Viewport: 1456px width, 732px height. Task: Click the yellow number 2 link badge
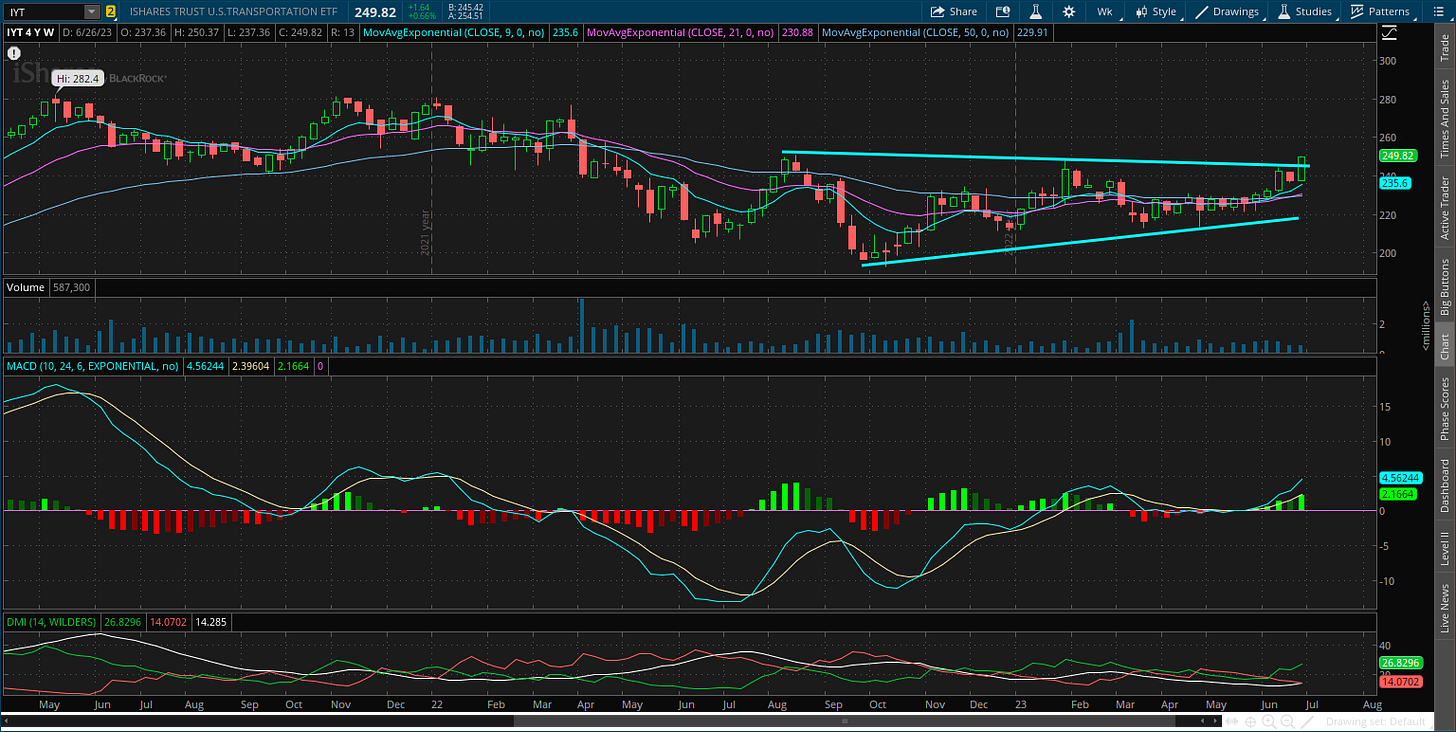tap(110, 12)
